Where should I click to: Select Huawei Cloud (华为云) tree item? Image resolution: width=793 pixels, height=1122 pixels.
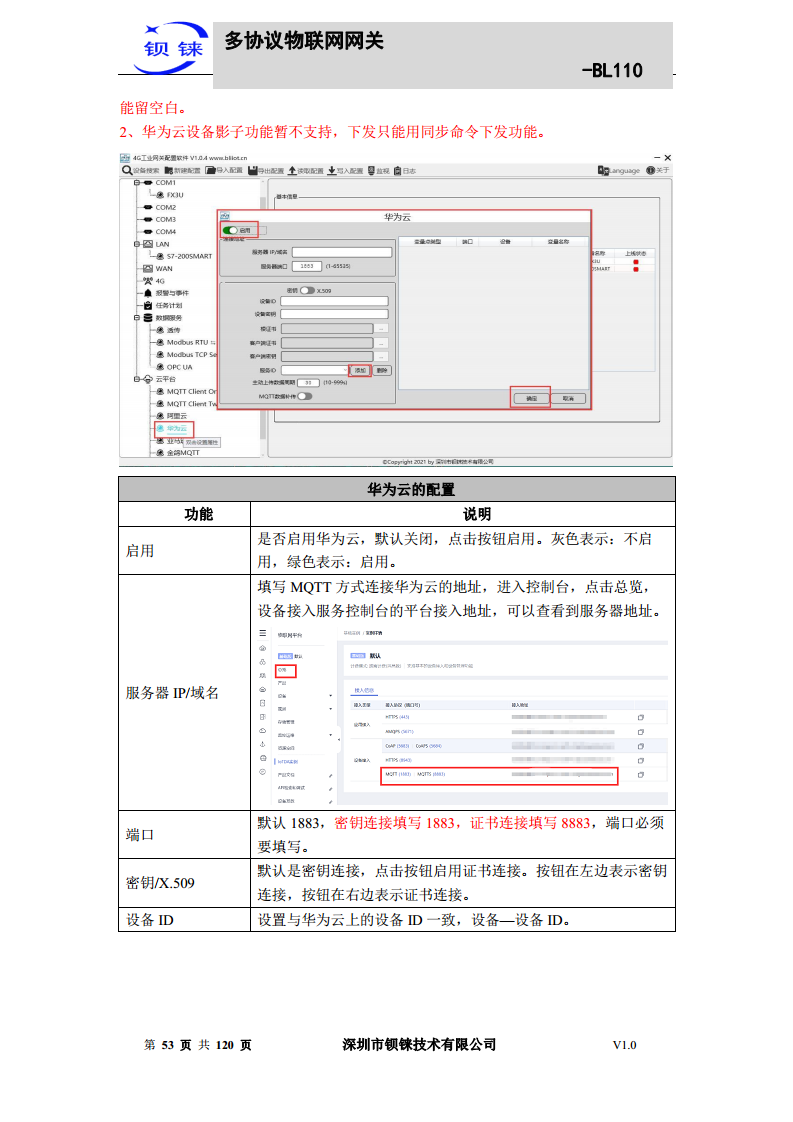[177, 428]
